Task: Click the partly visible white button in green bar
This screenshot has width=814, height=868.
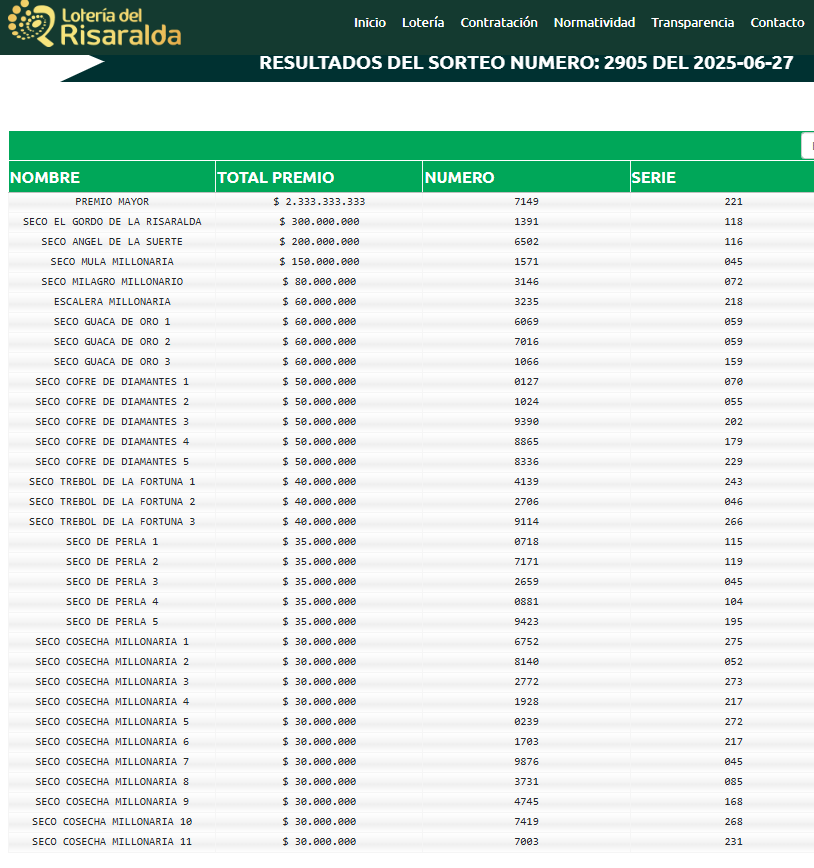Action: [808, 146]
